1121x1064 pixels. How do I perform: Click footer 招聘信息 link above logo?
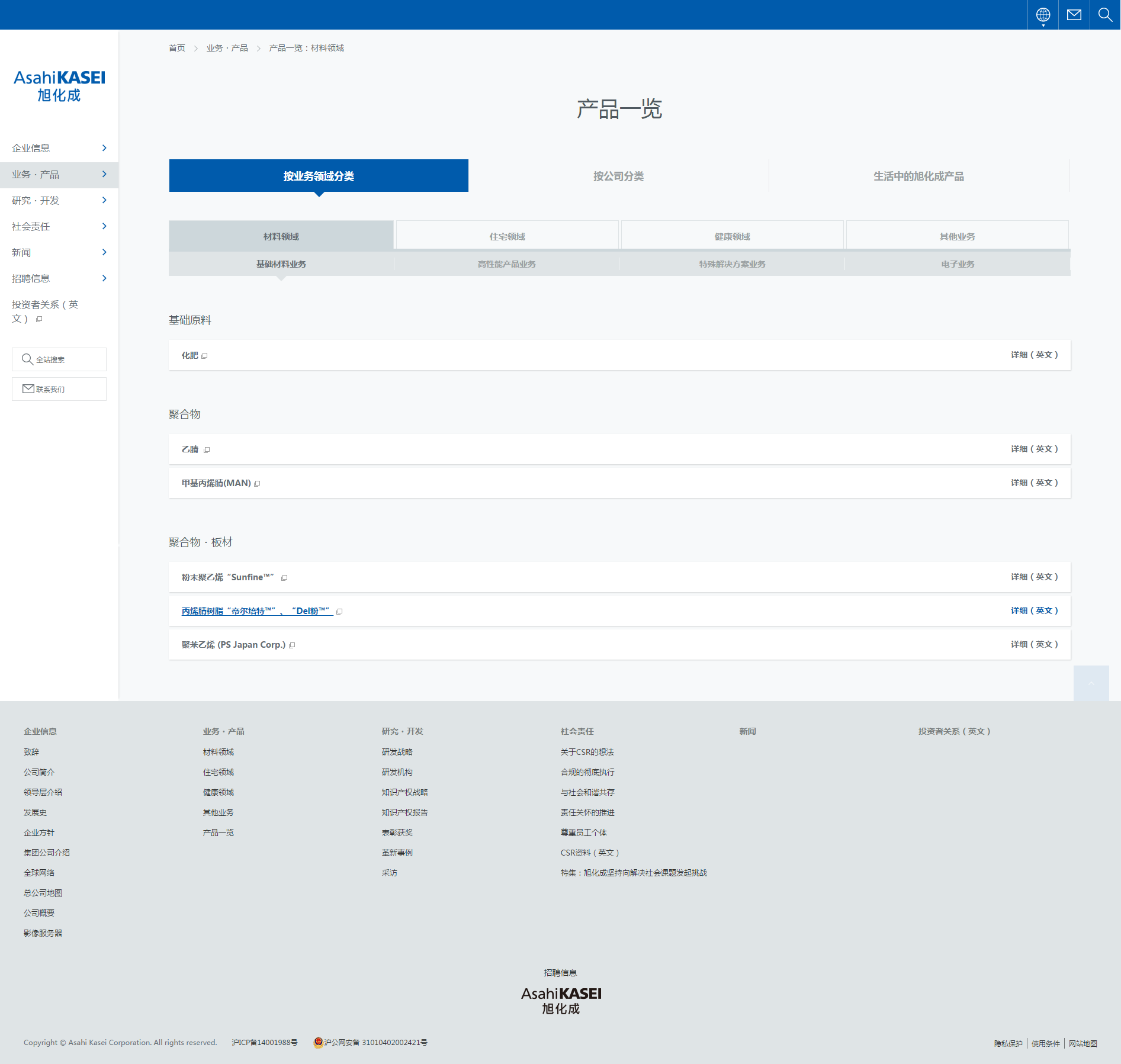(x=560, y=973)
